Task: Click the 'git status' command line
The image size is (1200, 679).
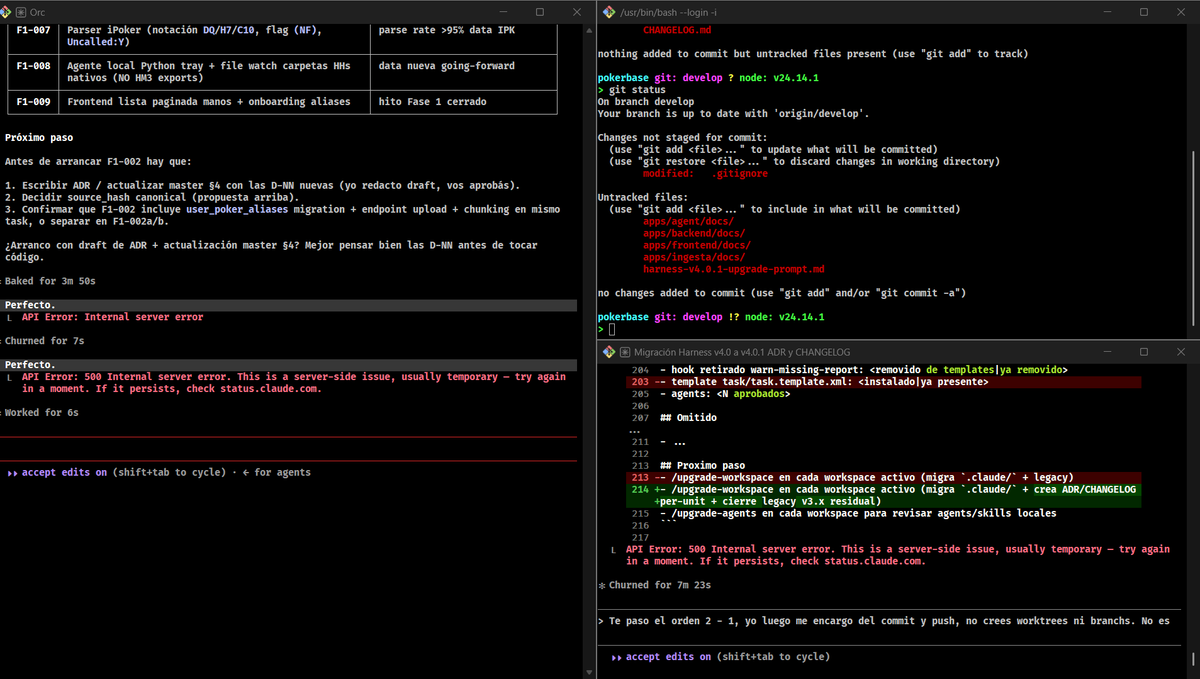Action: tap(637, 90)
